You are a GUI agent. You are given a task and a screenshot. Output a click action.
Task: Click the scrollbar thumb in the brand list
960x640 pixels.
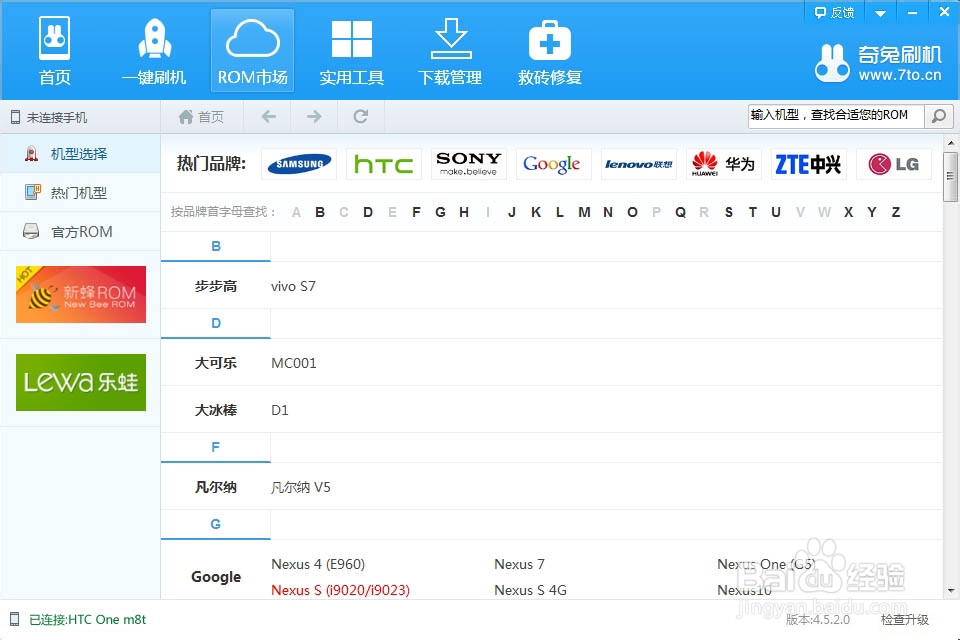[950, 176]
